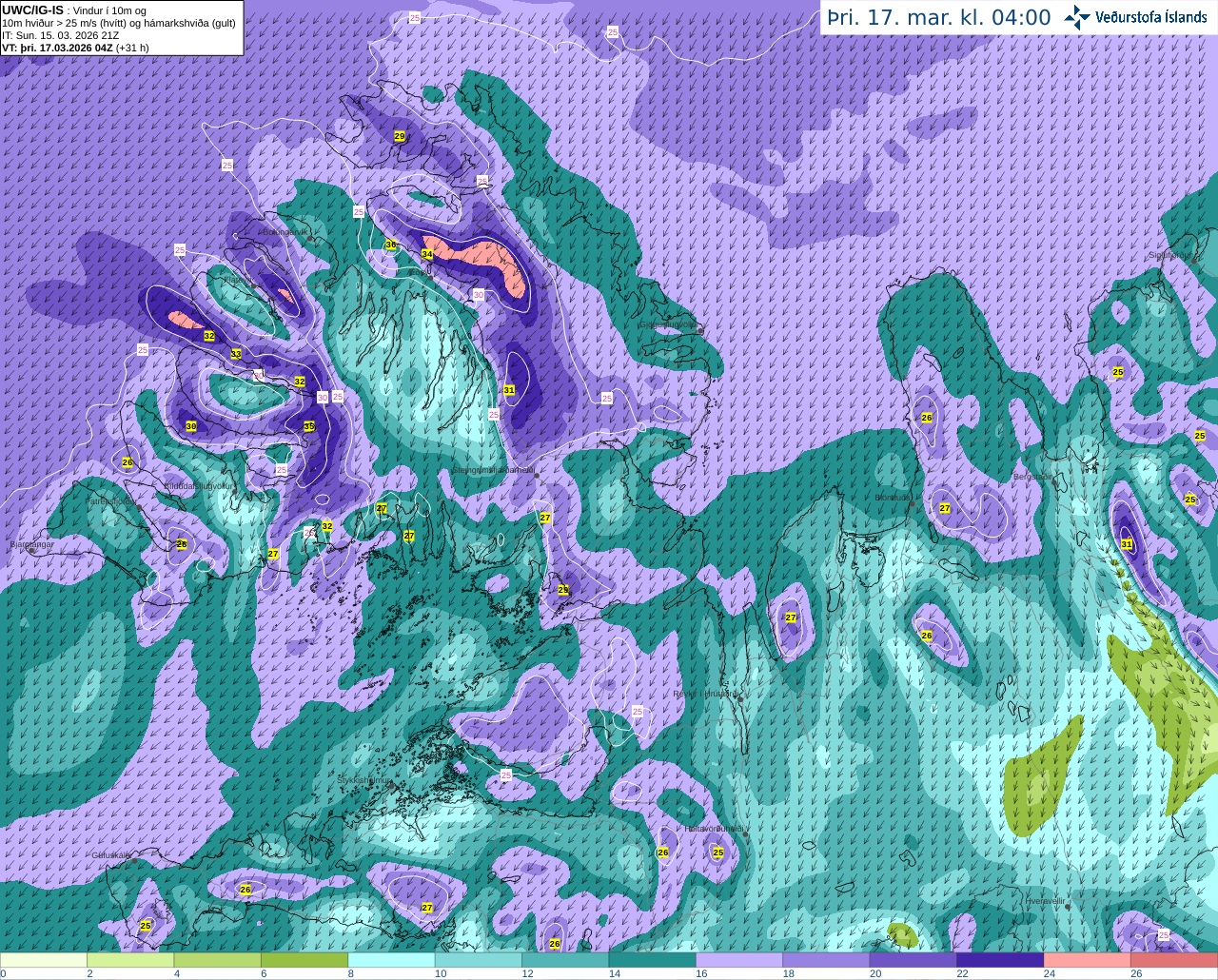This screenshot has width=1218, height=980.
Task: Click the UWC/IG-IS model title text
Action: [32, 10]
